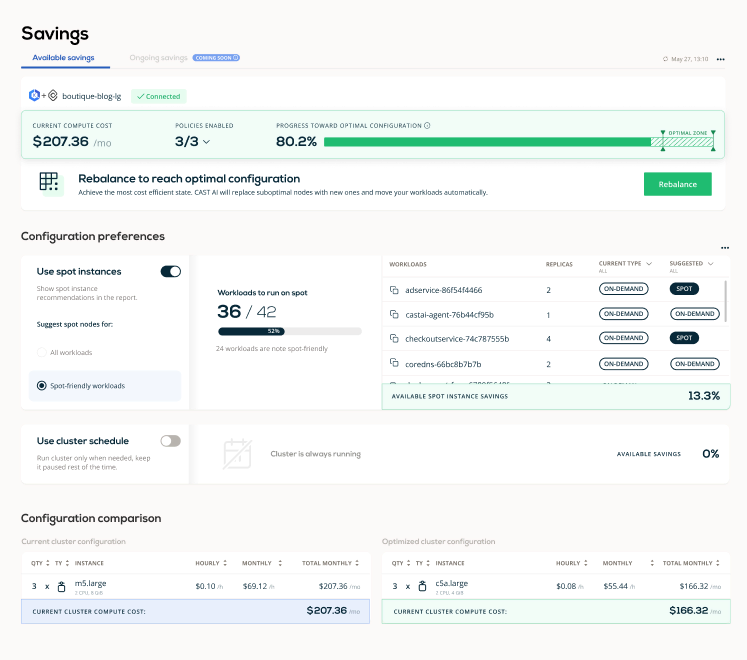Switch to the Available savings tab
Viewport: 747px width, 660px height.
tap(63, 58)
